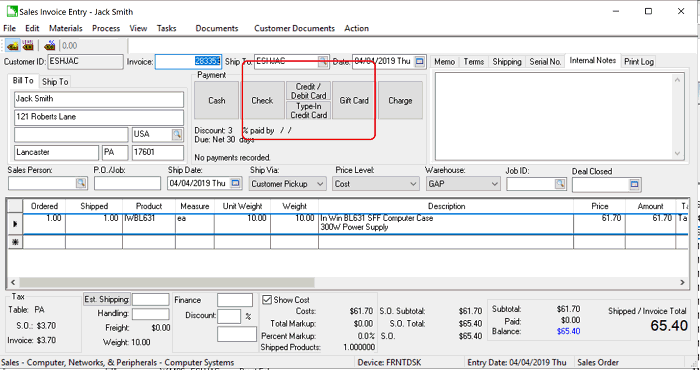Click the city field Lancaster
The height and width of the screenshot is (370, 700).
(56, 153)
